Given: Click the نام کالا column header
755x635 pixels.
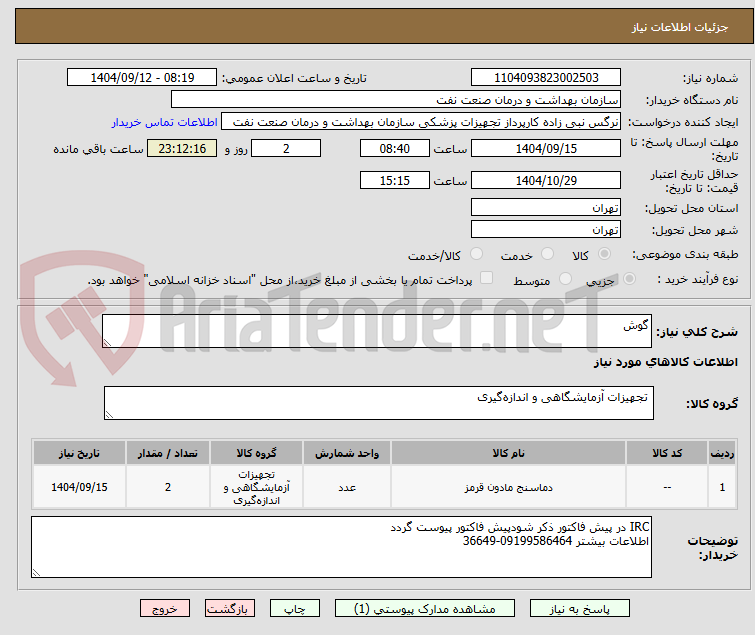Looking at the screenshot, I should [508, 453].
